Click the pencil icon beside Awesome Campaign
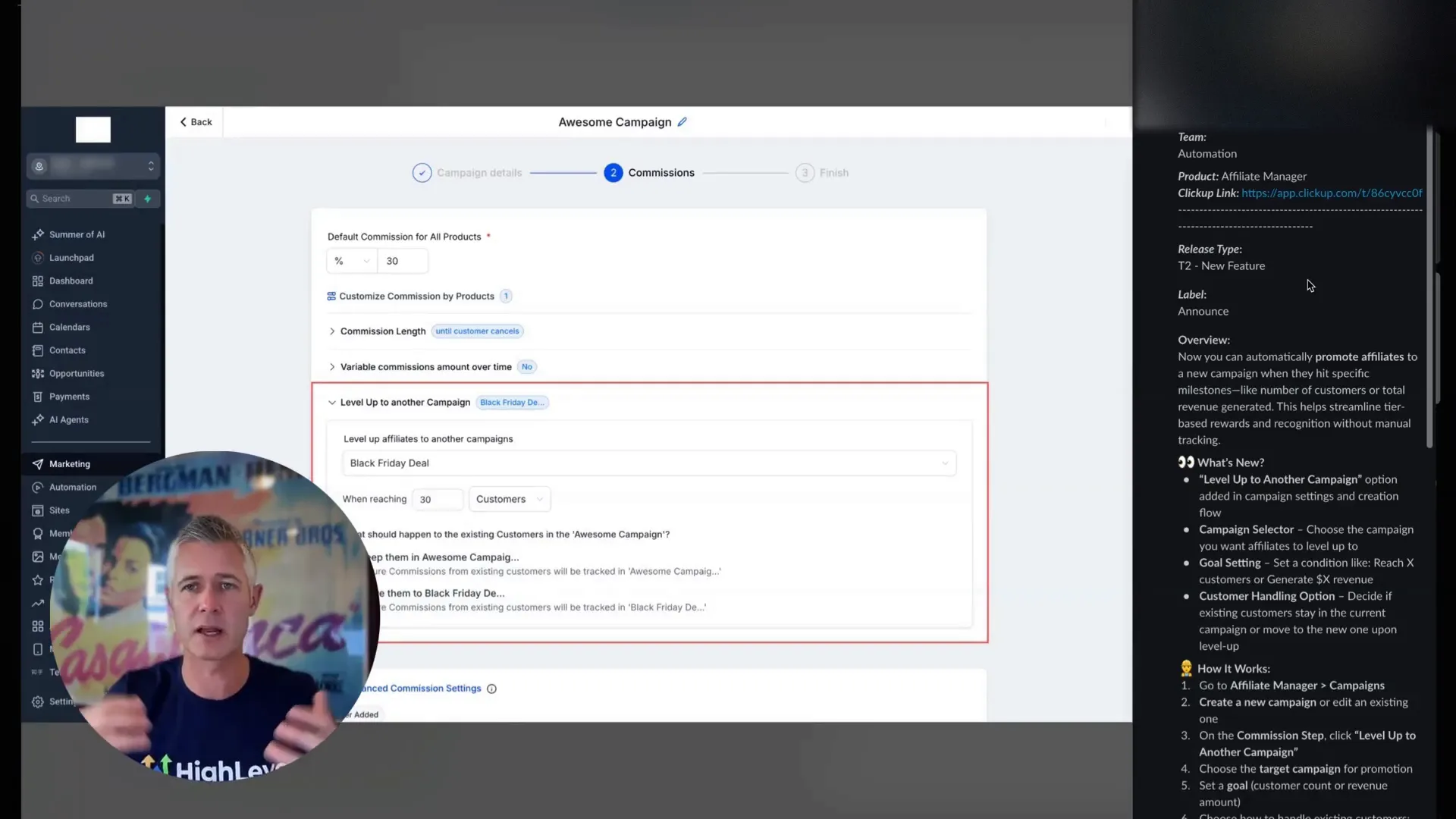1456x819 pixels. pyautogui.click(x=682, y=122)
